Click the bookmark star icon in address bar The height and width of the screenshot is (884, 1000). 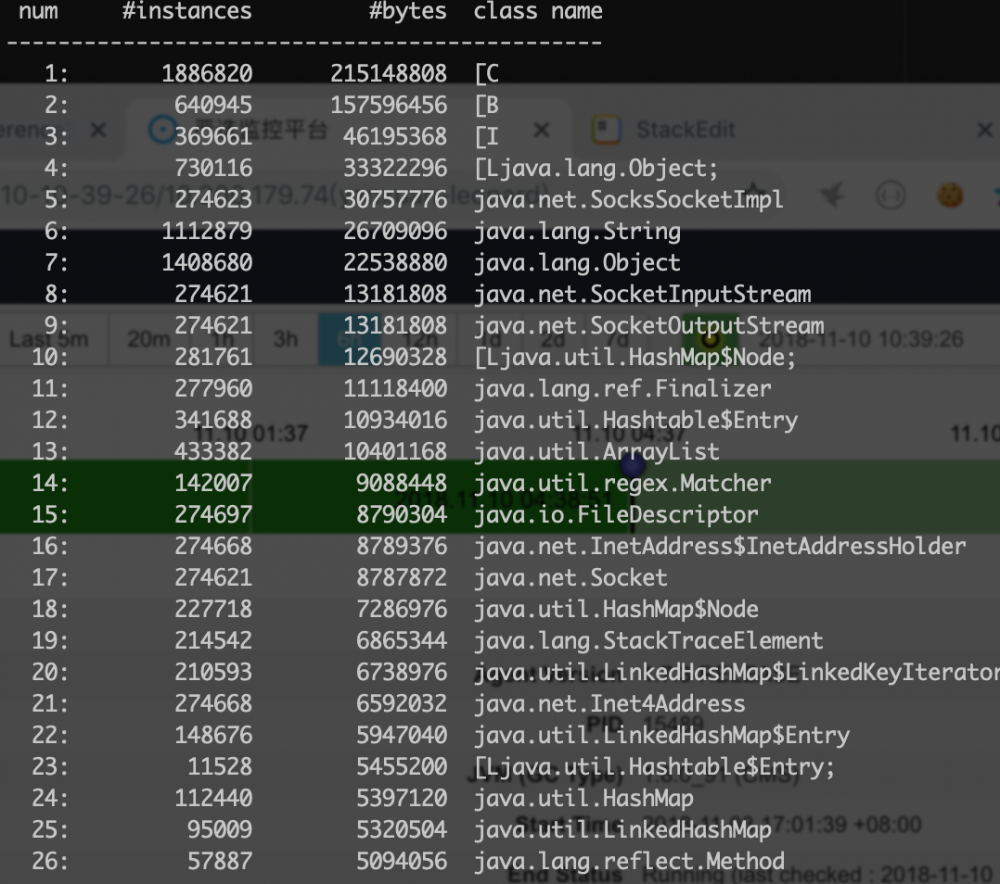(x=754, y=193)
